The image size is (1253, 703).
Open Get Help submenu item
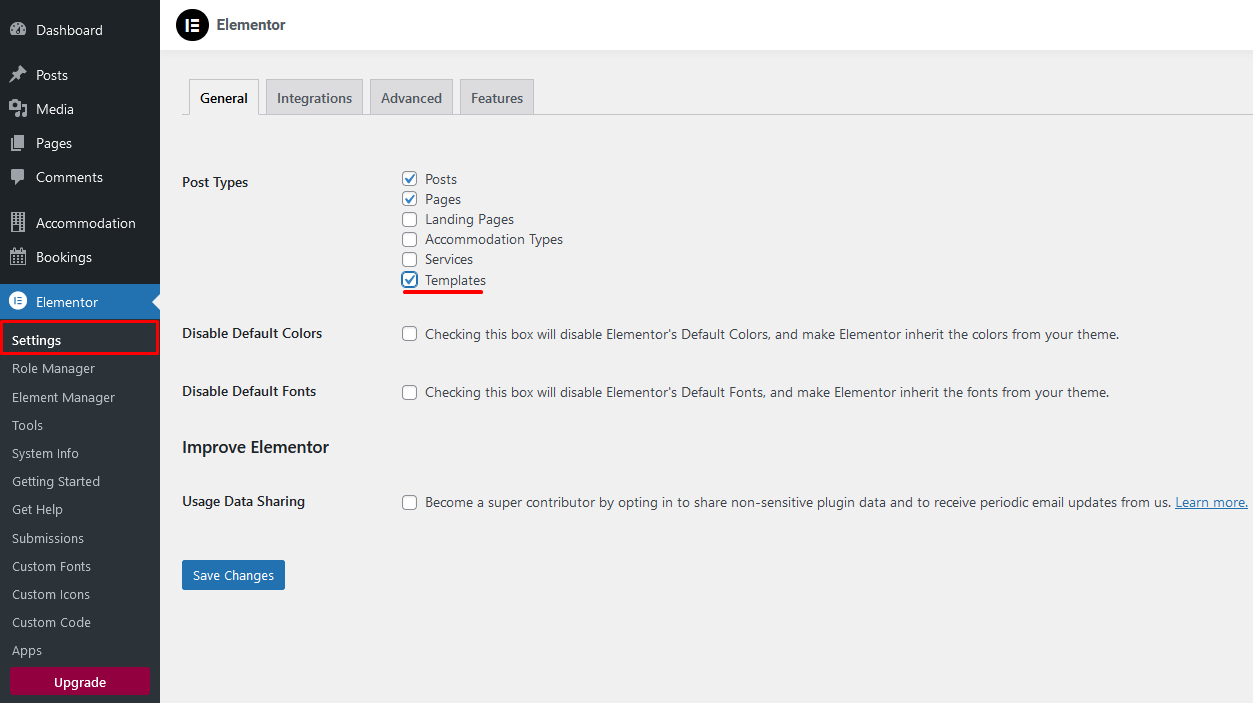[x=80, y=509]
